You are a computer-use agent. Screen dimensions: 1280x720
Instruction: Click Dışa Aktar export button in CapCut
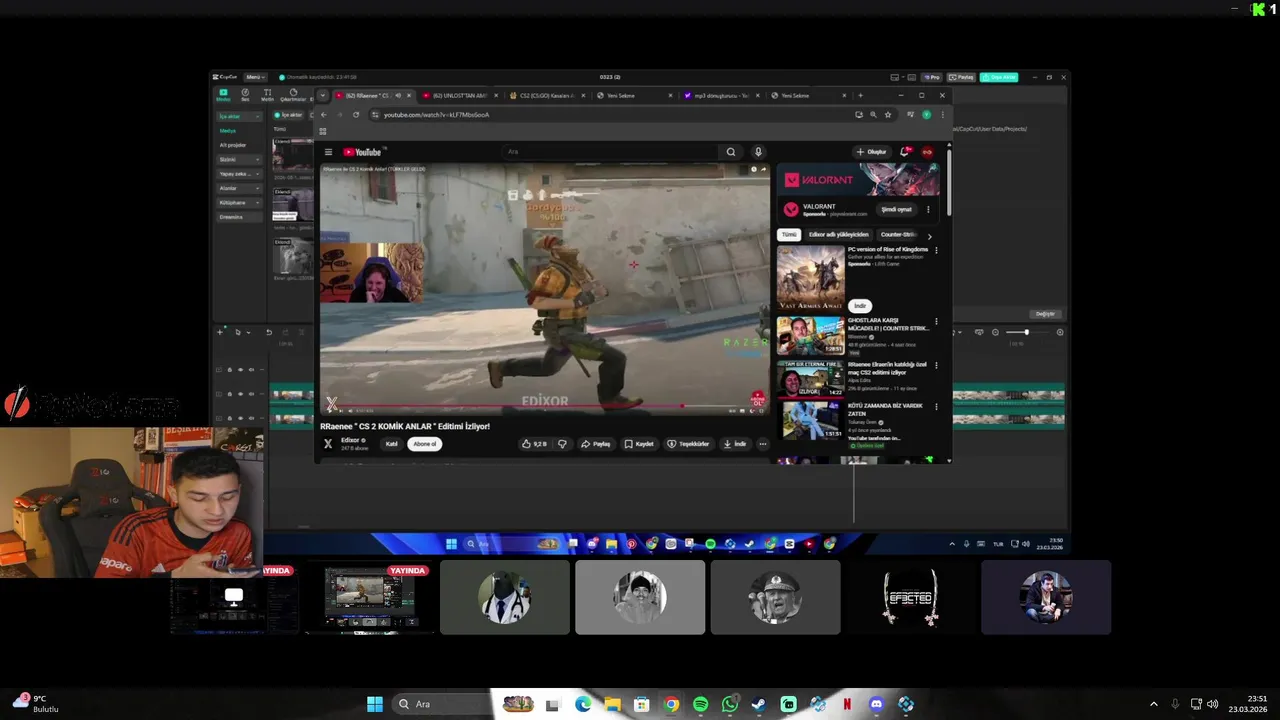point(999,77)
